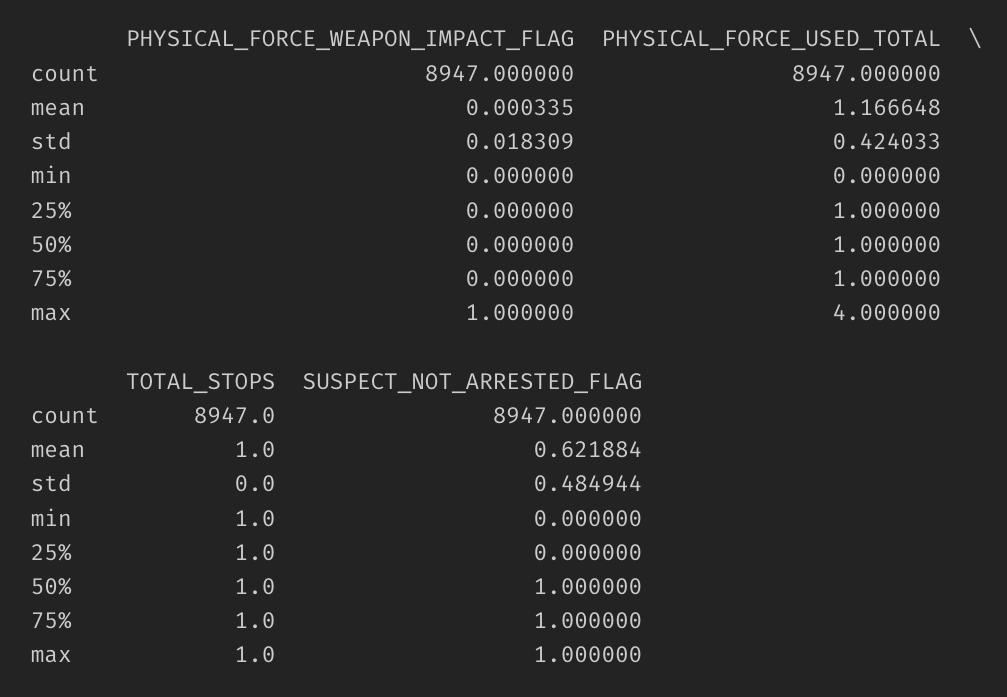Click the mean value 1.166648

coord(886,108)
